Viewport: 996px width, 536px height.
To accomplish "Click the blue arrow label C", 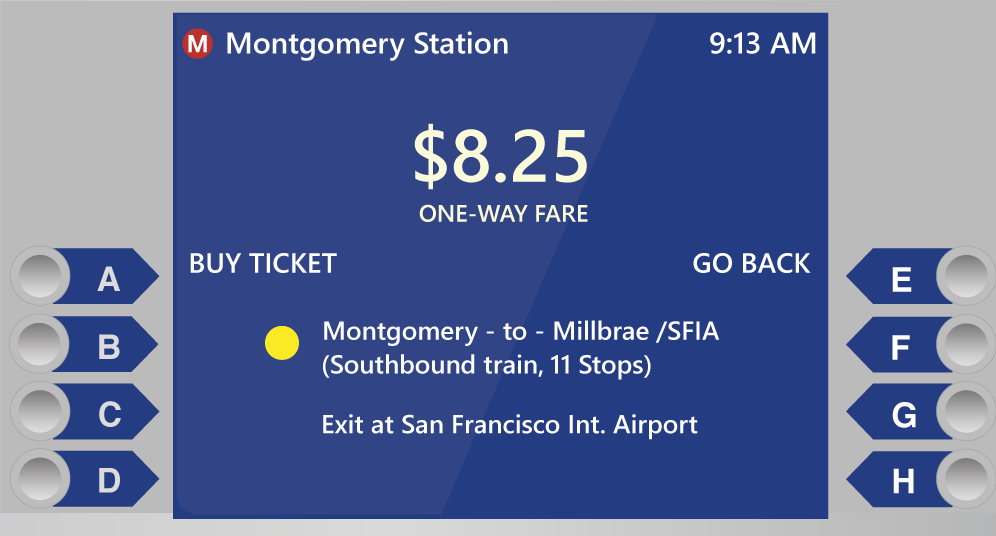I will pos(109,412).
